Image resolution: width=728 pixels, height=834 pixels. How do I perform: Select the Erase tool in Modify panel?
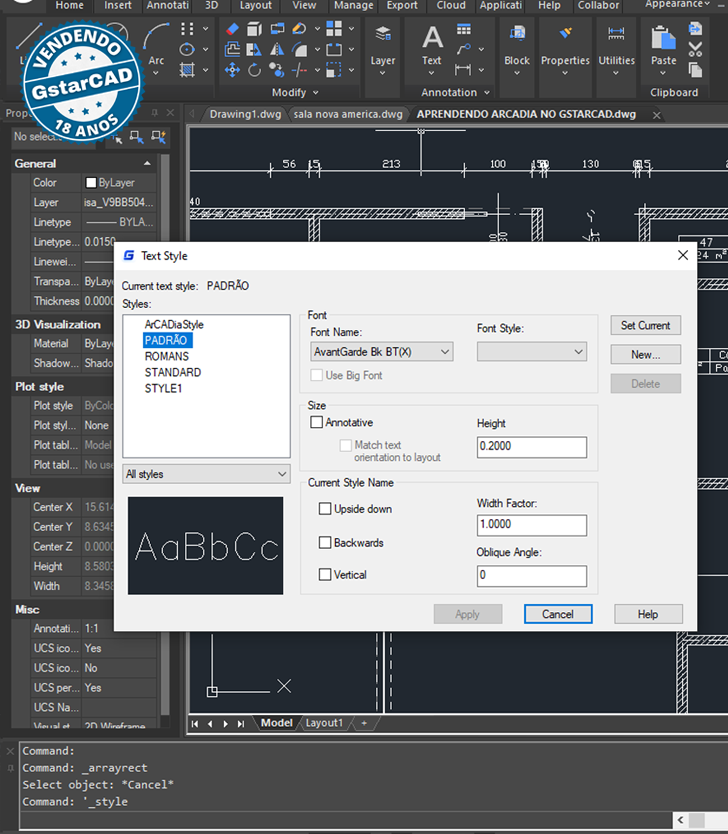click(232, 28)
